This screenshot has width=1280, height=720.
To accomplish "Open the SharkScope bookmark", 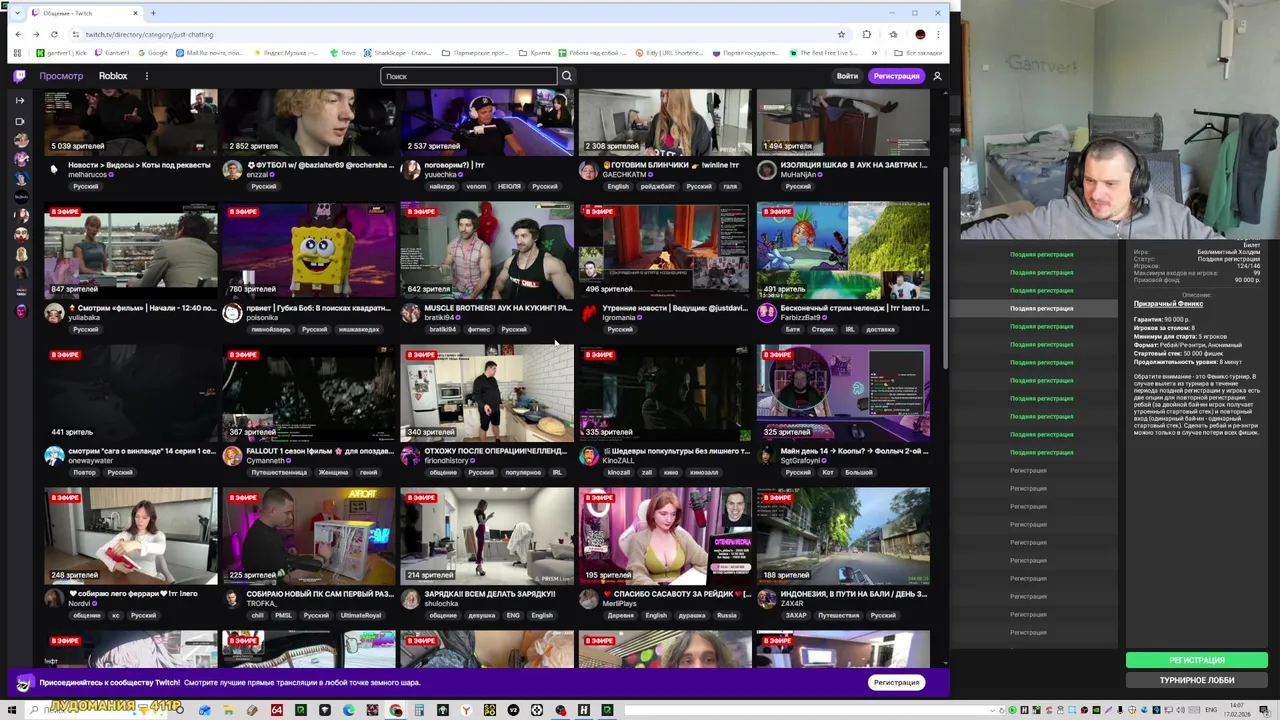I will tap(399, 52).
